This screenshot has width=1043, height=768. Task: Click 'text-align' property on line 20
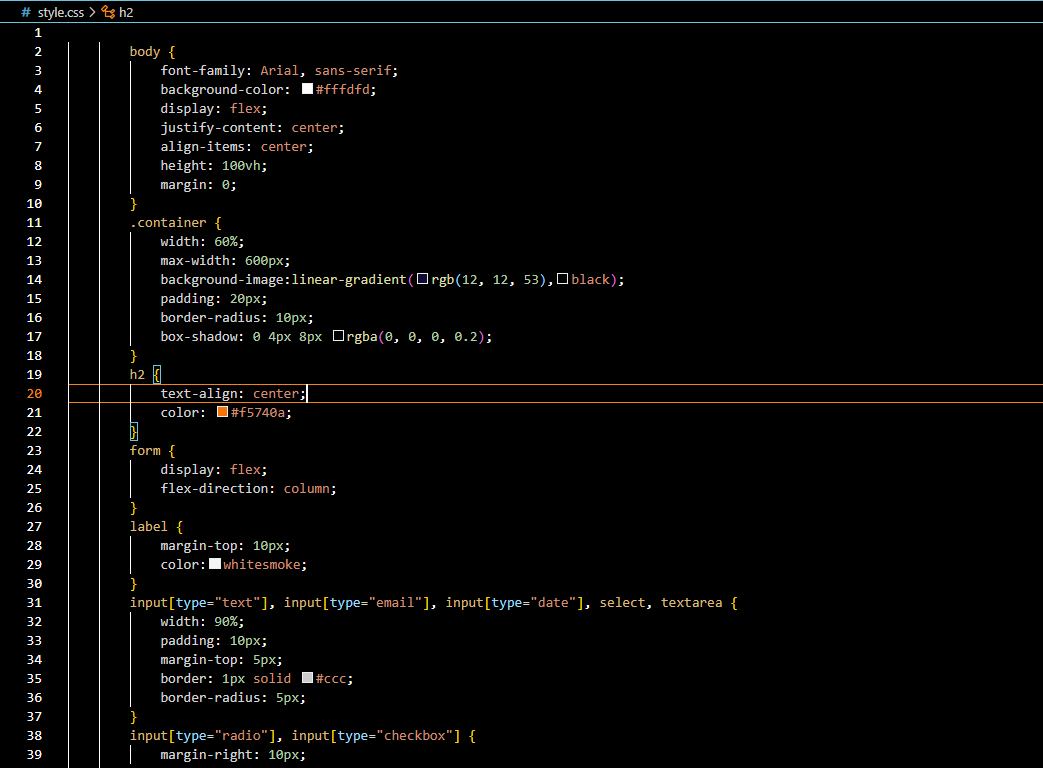(x=199, y=394)
